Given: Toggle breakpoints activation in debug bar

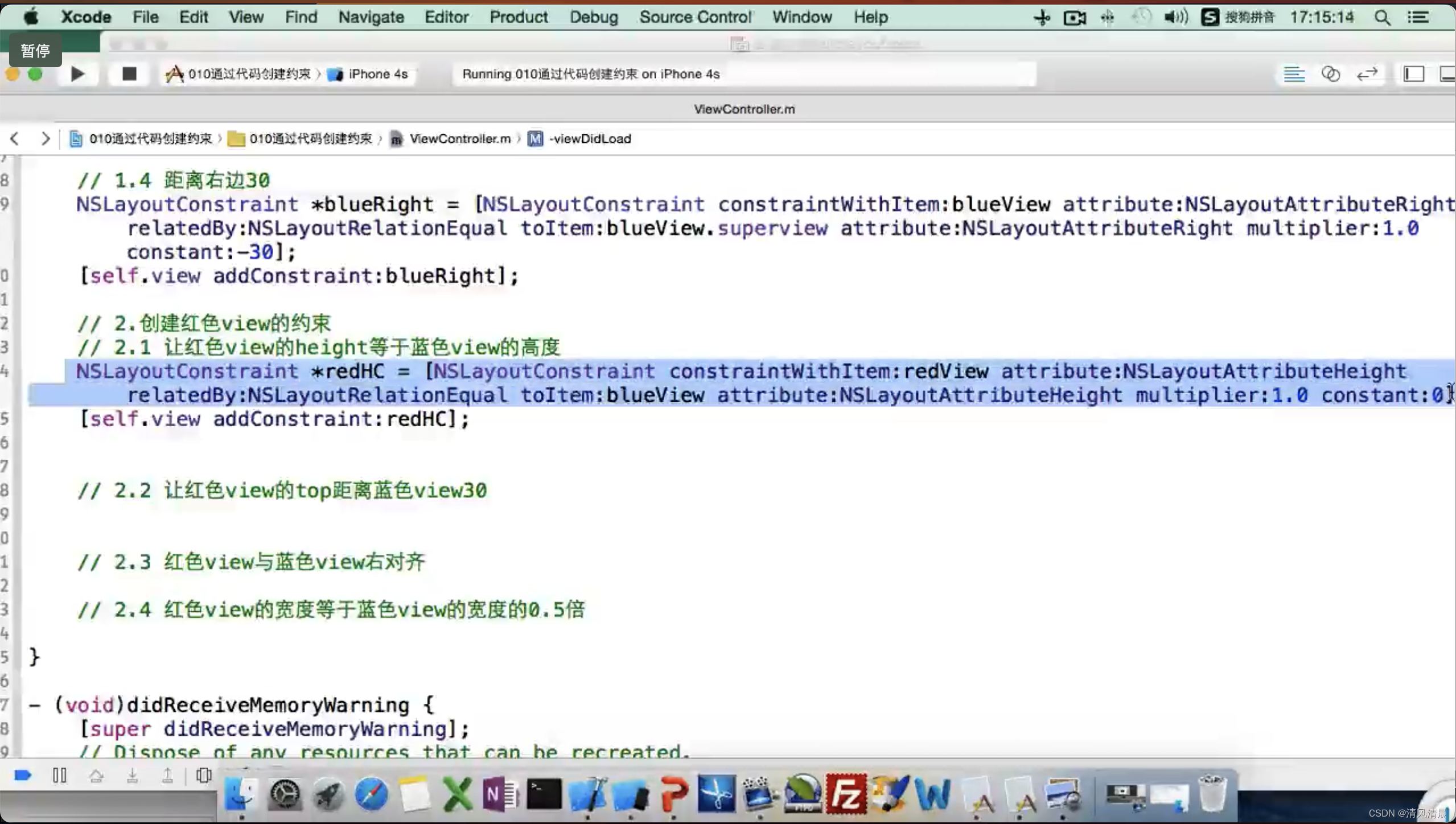Looking at the screenshot, I should click(23, 776).
